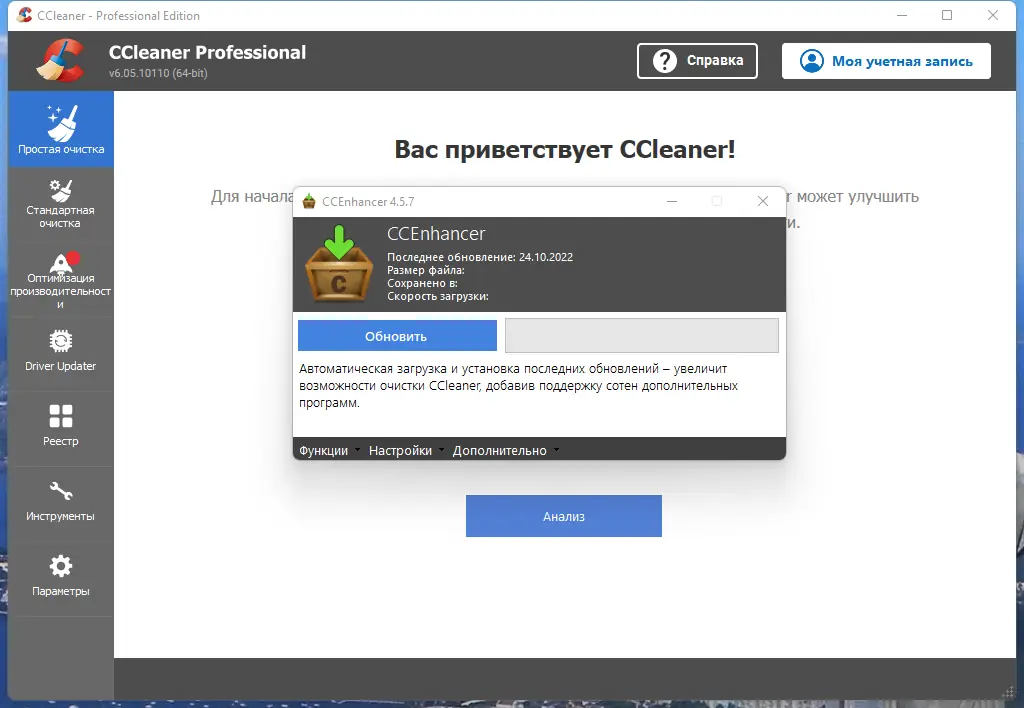Click the CCEnhancer title bar icon
This screenshot has width=1024, height=708.
point(309,201)
